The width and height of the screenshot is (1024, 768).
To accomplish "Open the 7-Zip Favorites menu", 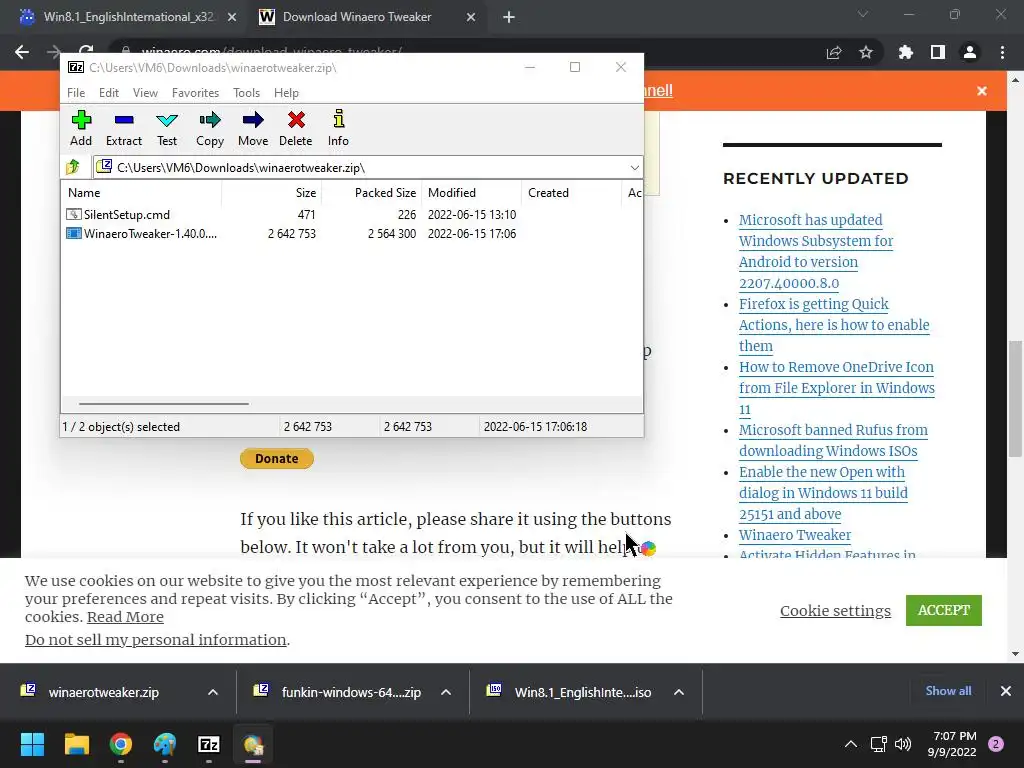I will tap(195, 93).
